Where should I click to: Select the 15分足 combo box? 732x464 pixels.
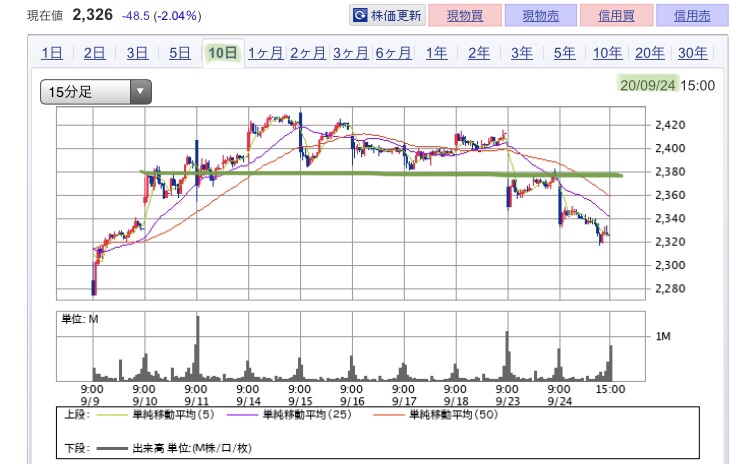(x=96, y=91)
